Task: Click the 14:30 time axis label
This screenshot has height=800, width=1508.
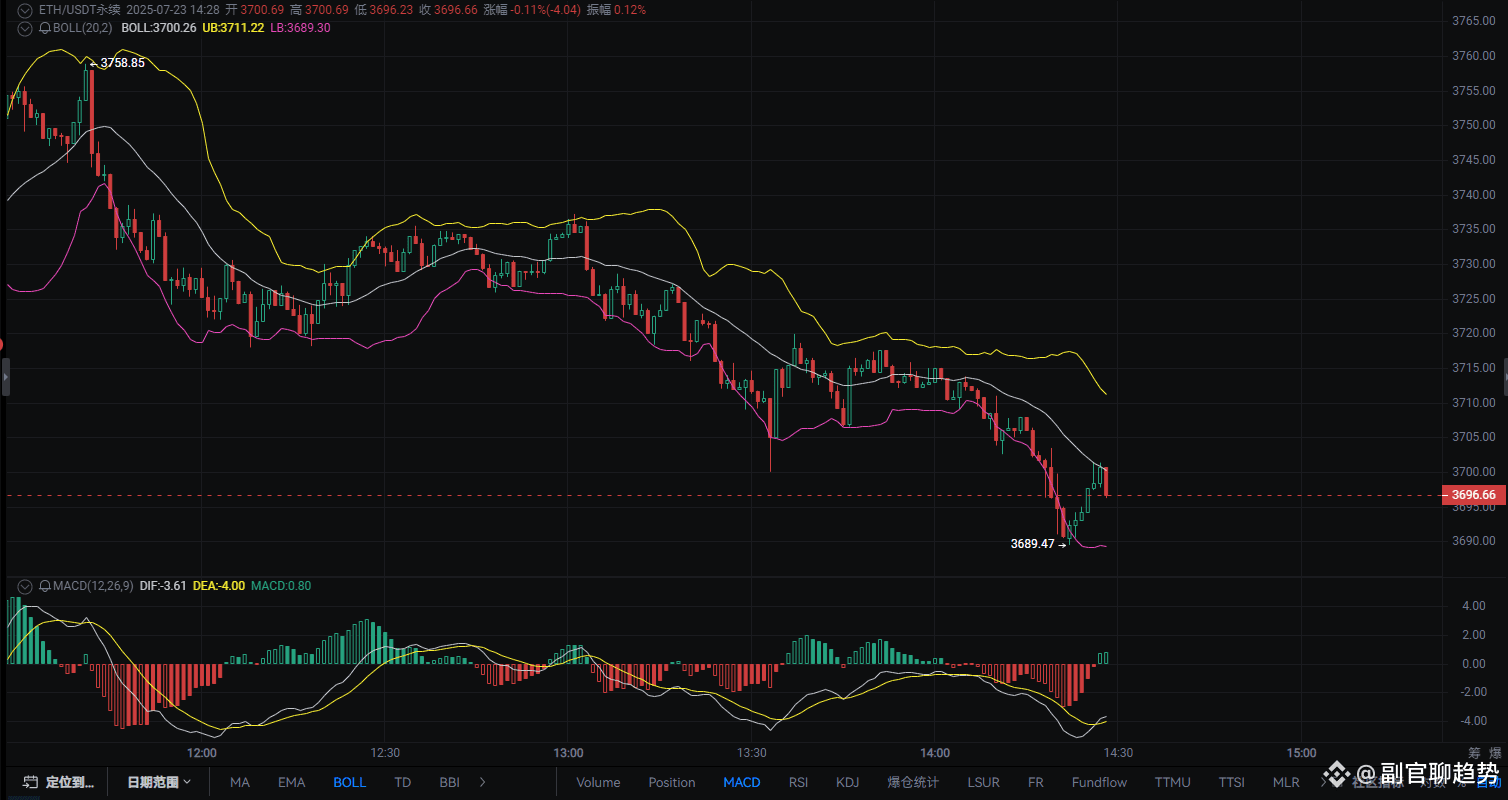Action: (1118, 753)
